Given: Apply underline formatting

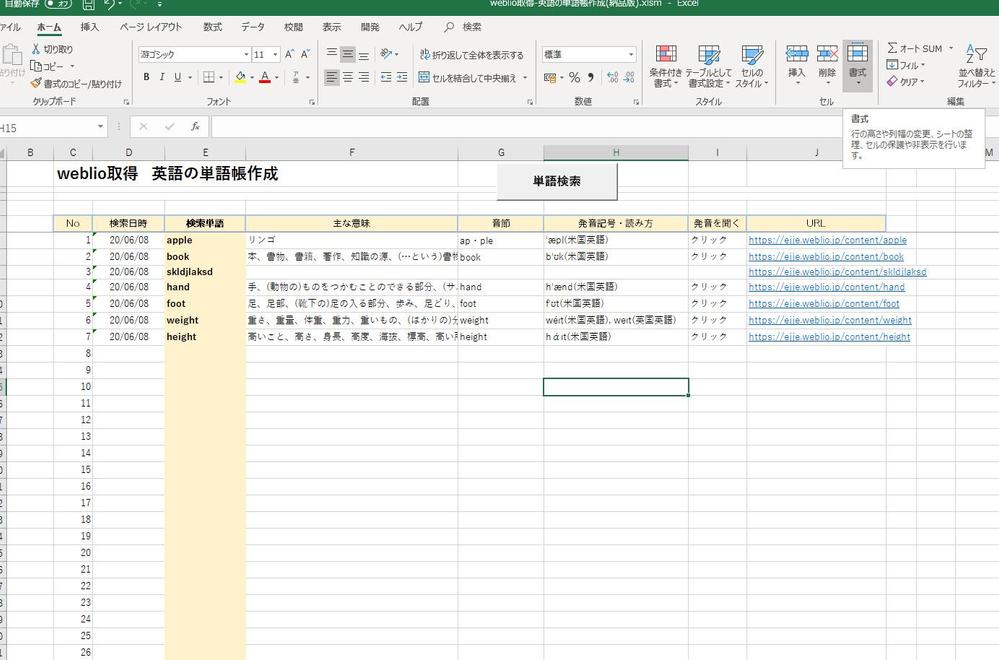Looking at the screenshot, I should click(x=177, y=77).
